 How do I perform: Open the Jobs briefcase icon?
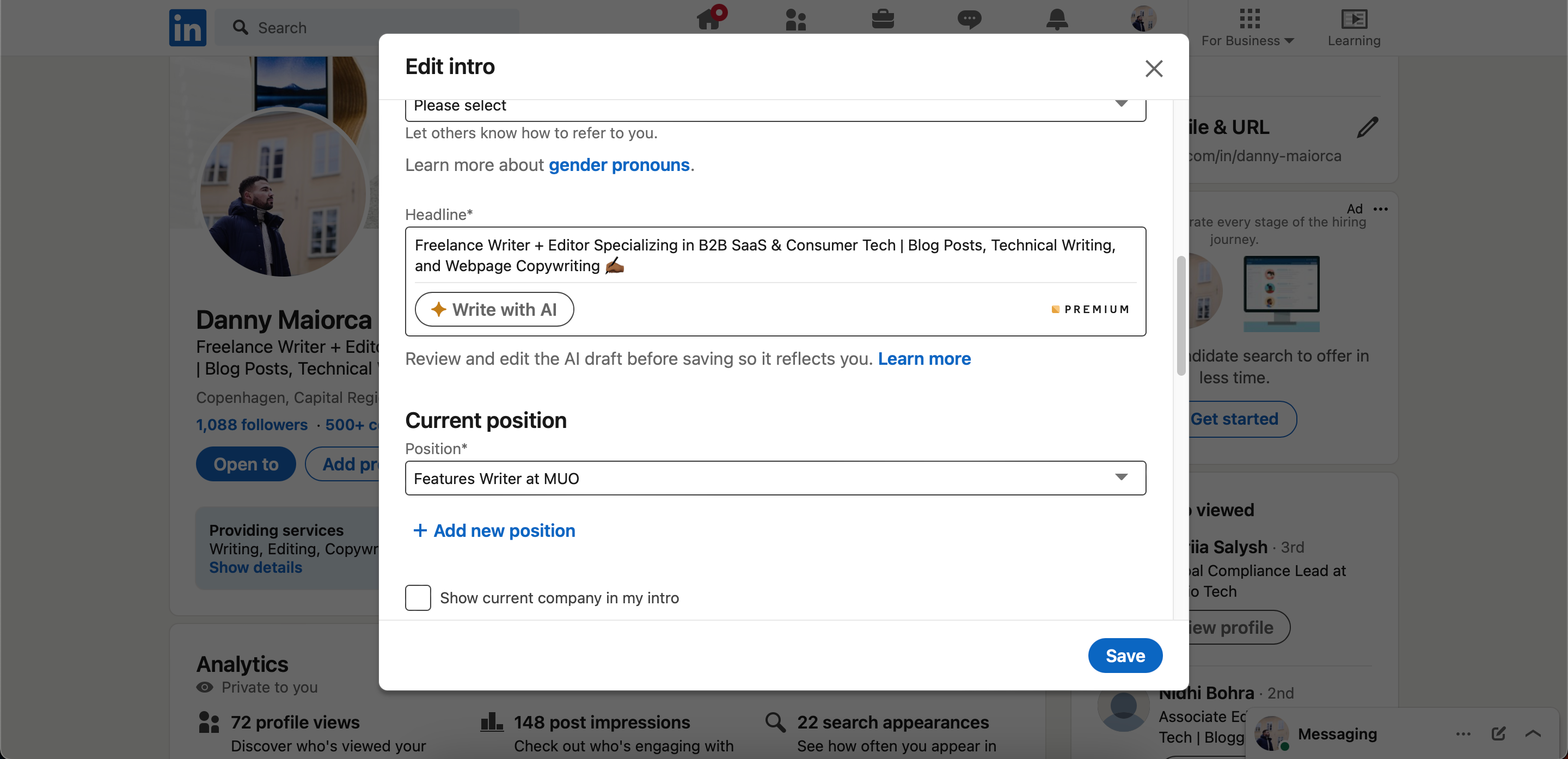(x=883, y=19)
